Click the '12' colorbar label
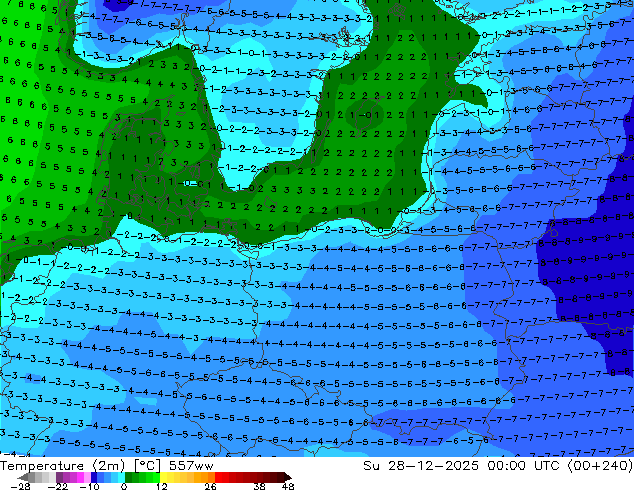Viewport: 634px width, 490px height. pyautogui.click(x=162, y=486)
